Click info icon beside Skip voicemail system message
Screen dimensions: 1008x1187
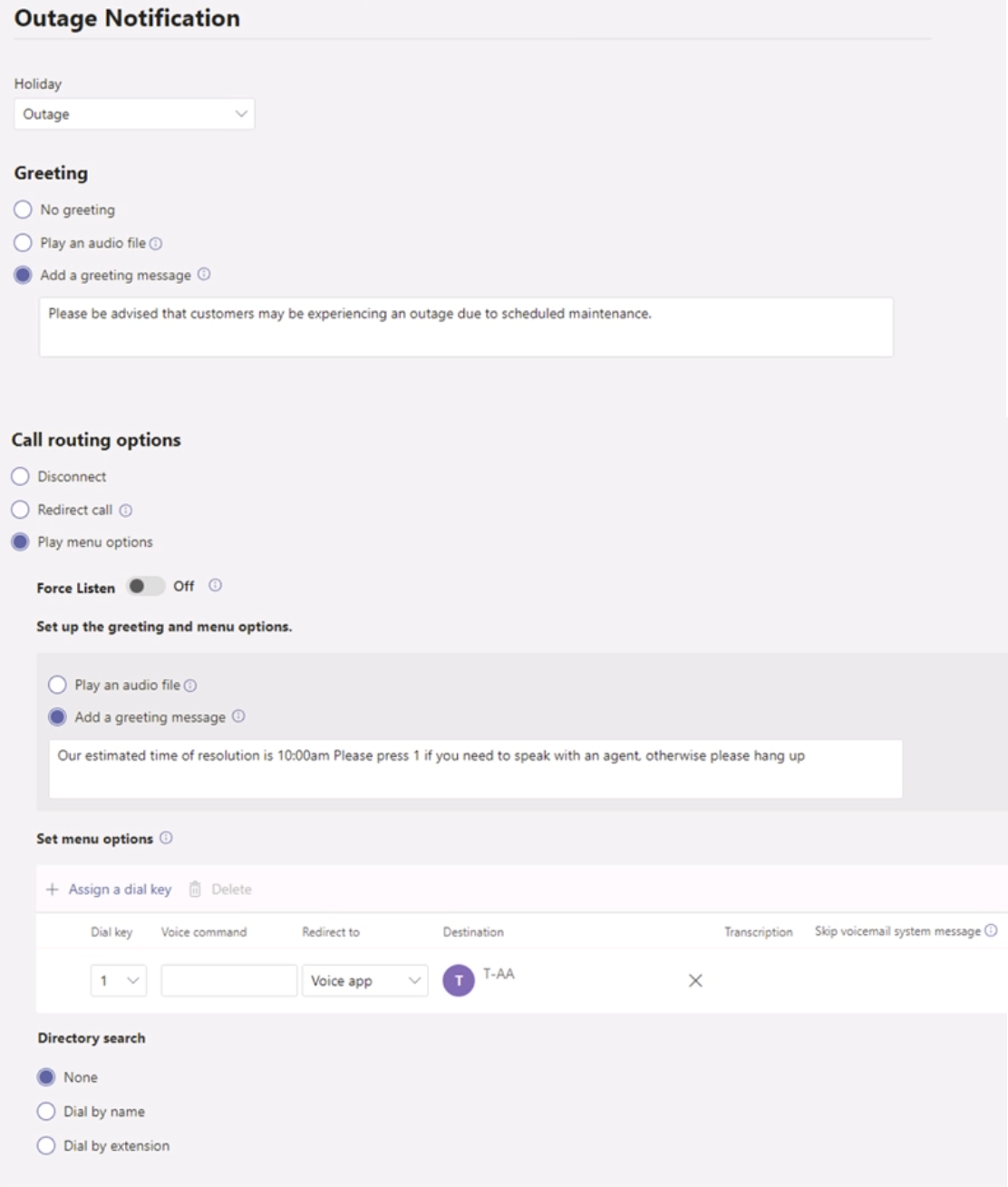(x=991, y=930)
